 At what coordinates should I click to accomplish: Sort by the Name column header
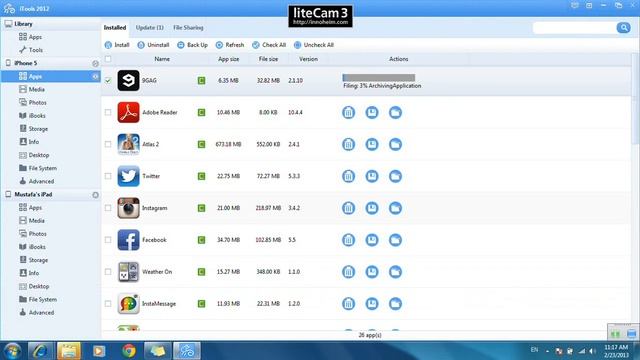pos(162,59)
